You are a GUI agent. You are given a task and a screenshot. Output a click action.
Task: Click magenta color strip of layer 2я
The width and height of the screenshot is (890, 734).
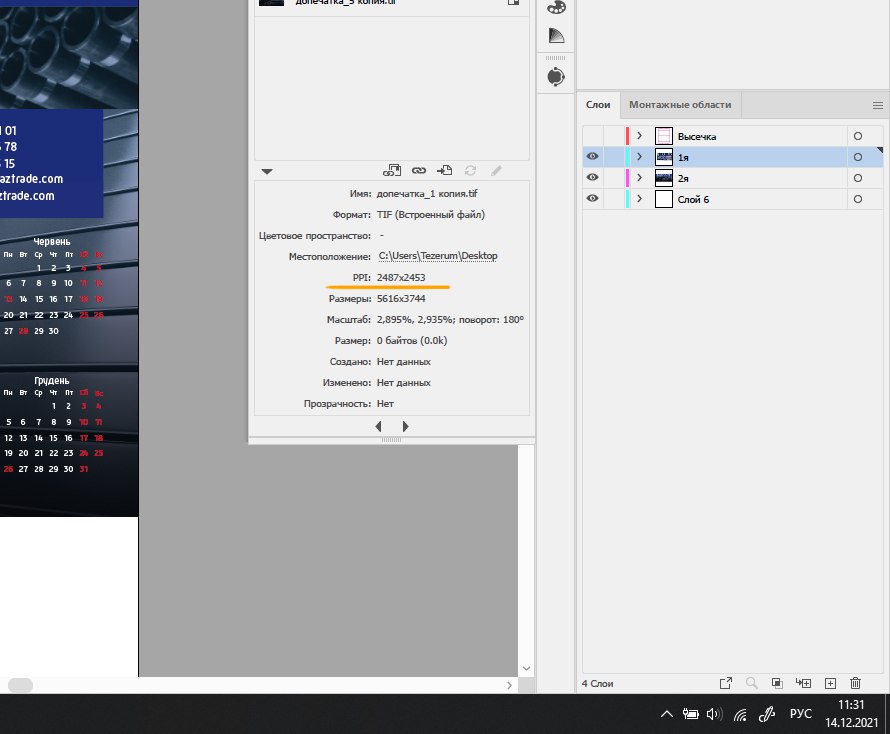pyautogui.click(x=627, y=178)
